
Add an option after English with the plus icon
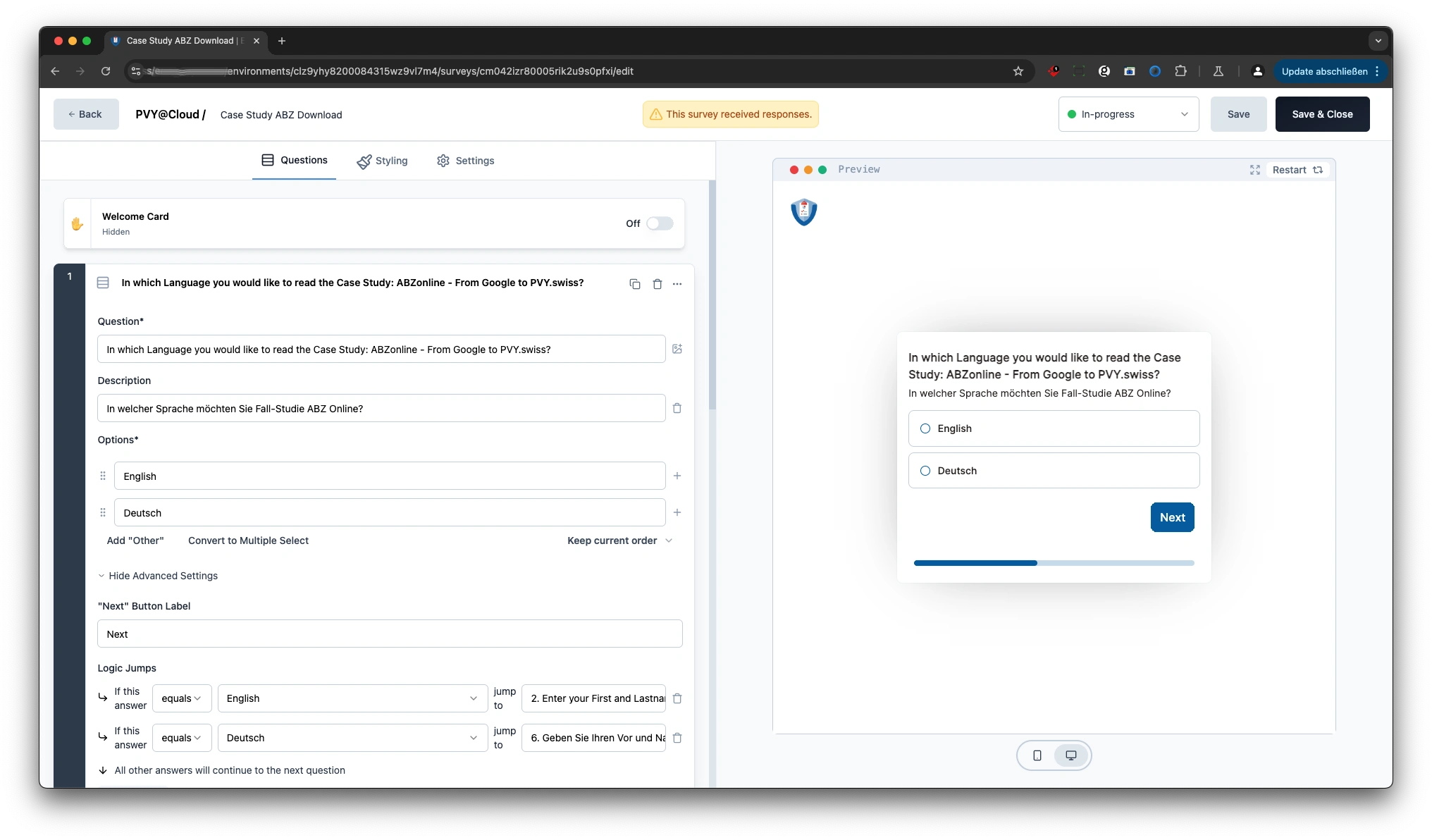pos(677,476)
